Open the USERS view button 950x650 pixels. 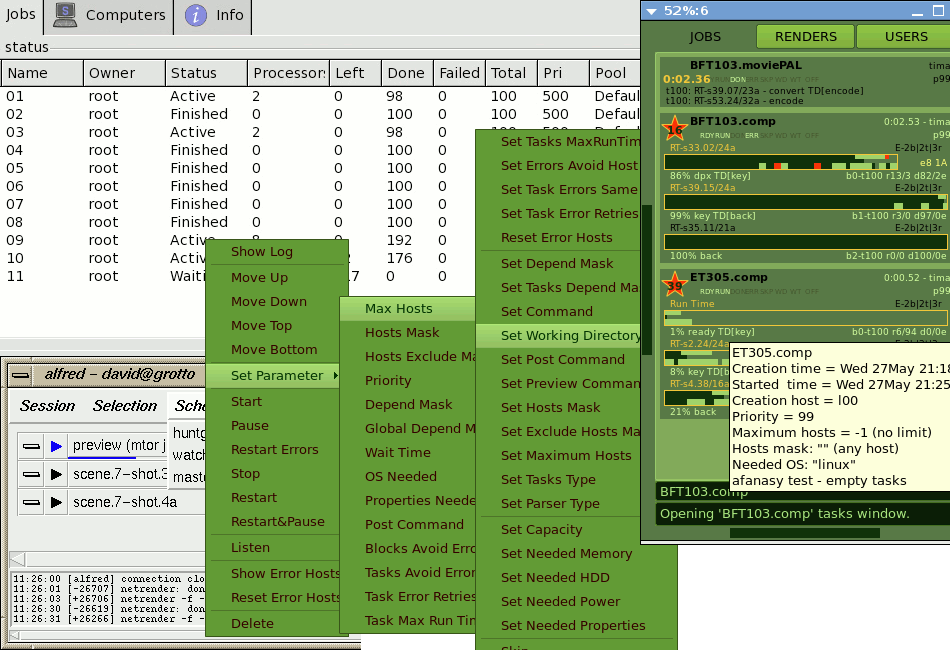[906, 37]
